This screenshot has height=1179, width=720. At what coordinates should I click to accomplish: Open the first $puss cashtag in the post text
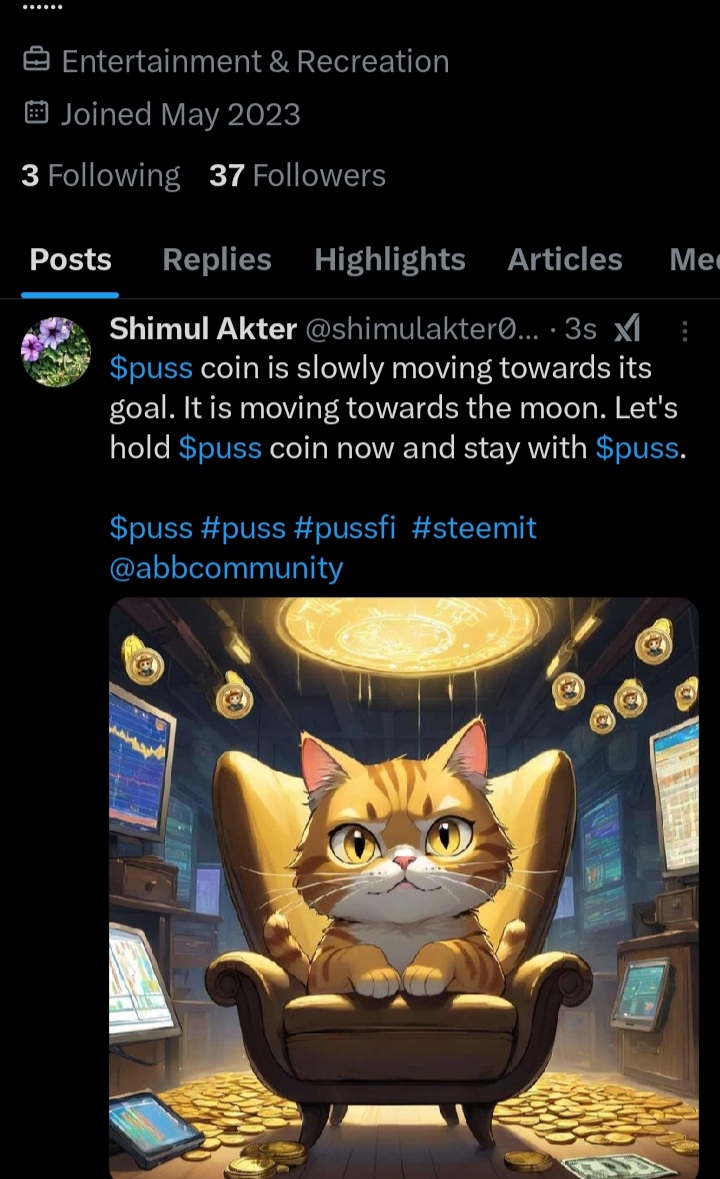coord(151,368)
